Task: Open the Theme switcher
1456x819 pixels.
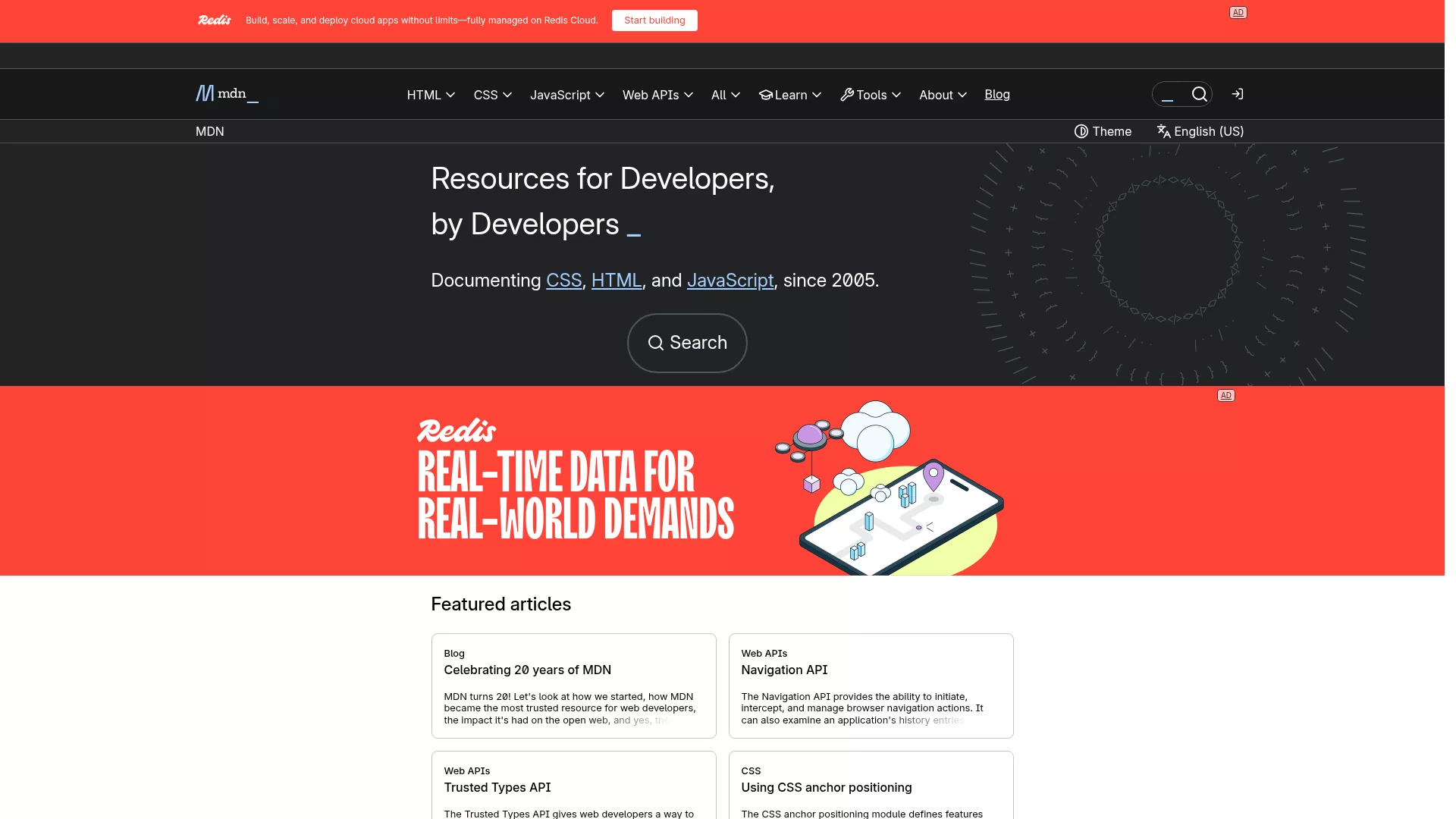Action: [x=1103, y=131]
